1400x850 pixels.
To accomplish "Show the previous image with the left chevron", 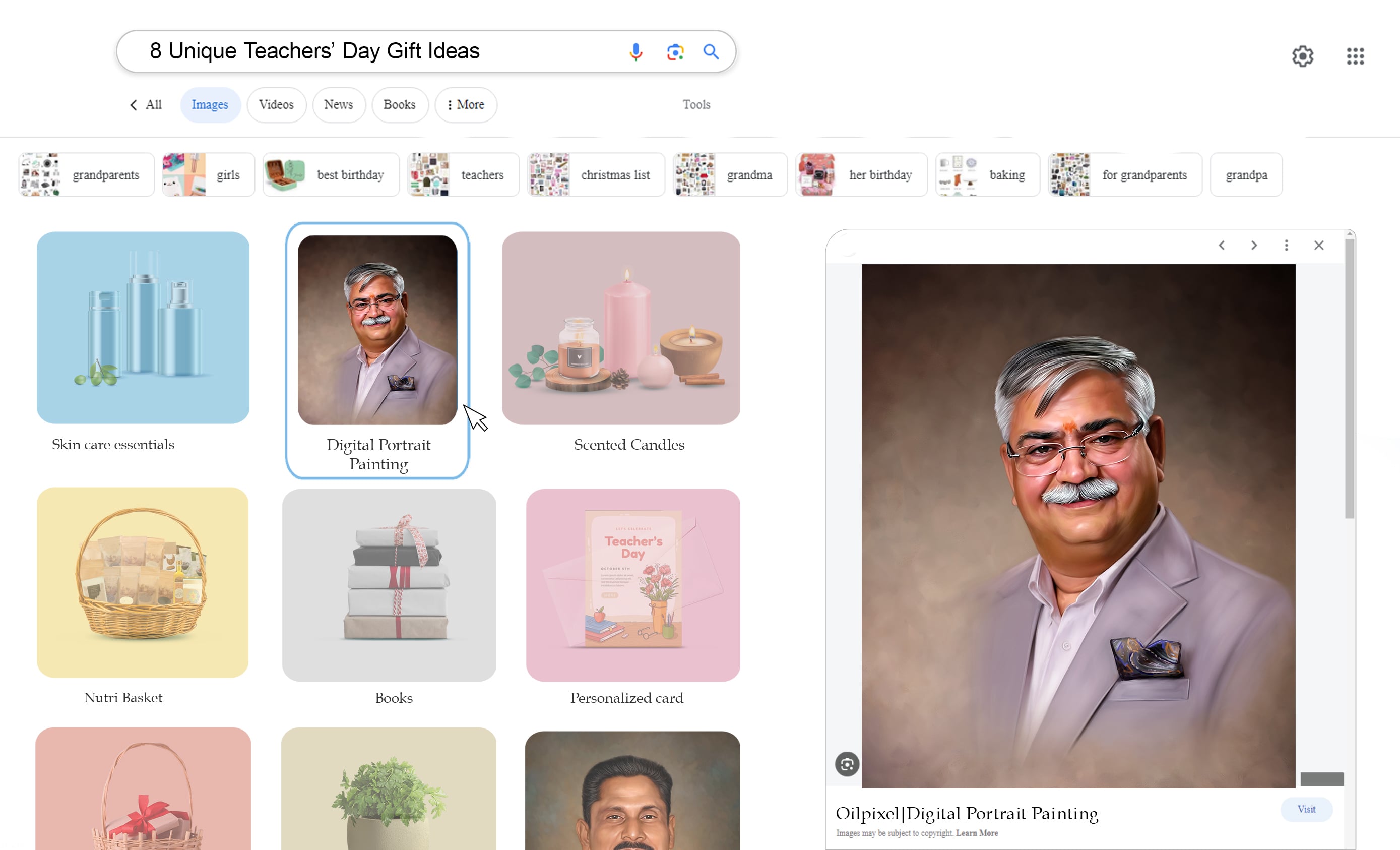I will click(1222, 245).
